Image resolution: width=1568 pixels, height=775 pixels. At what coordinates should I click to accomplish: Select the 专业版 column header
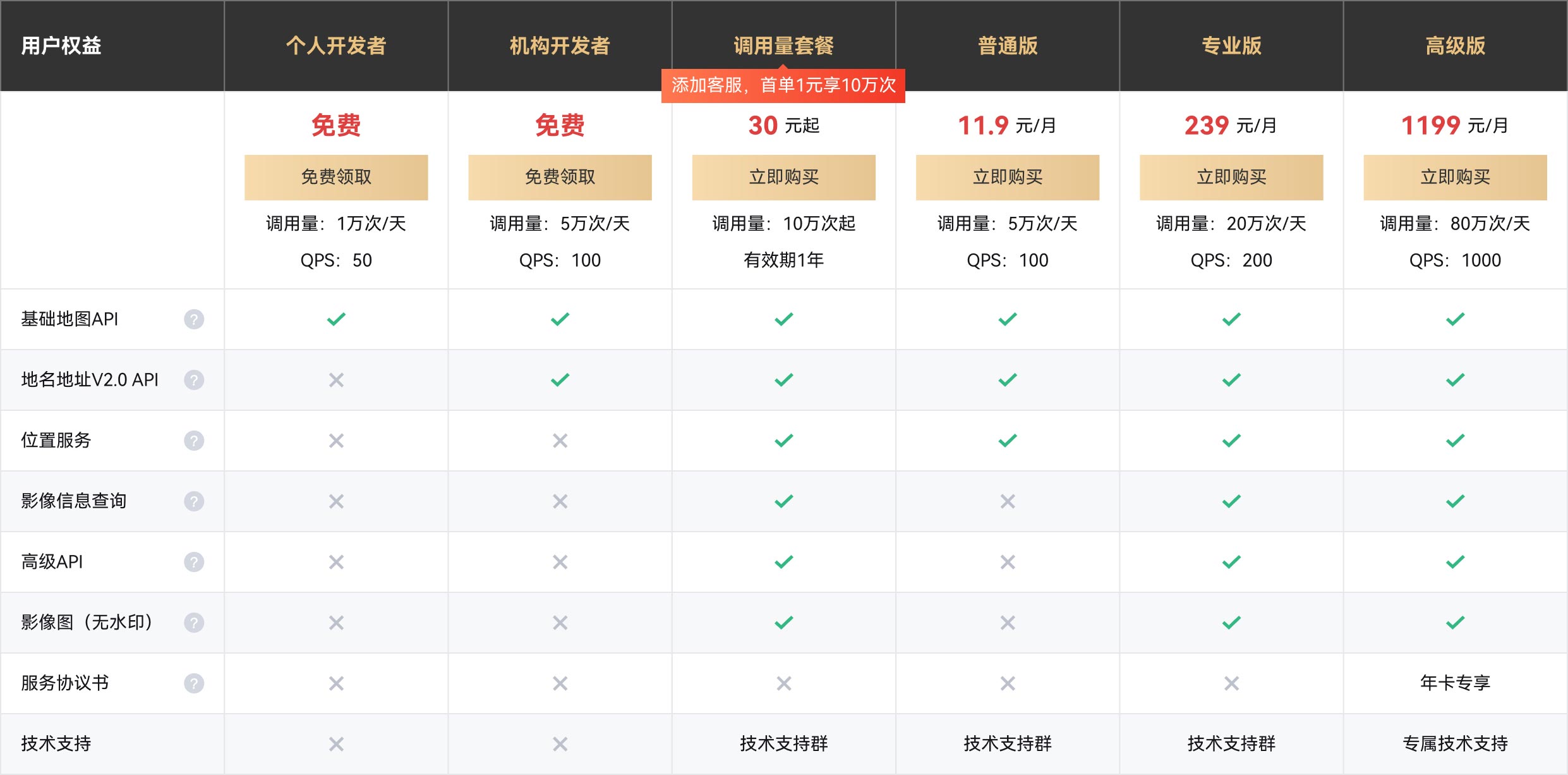pos(1231,46)
